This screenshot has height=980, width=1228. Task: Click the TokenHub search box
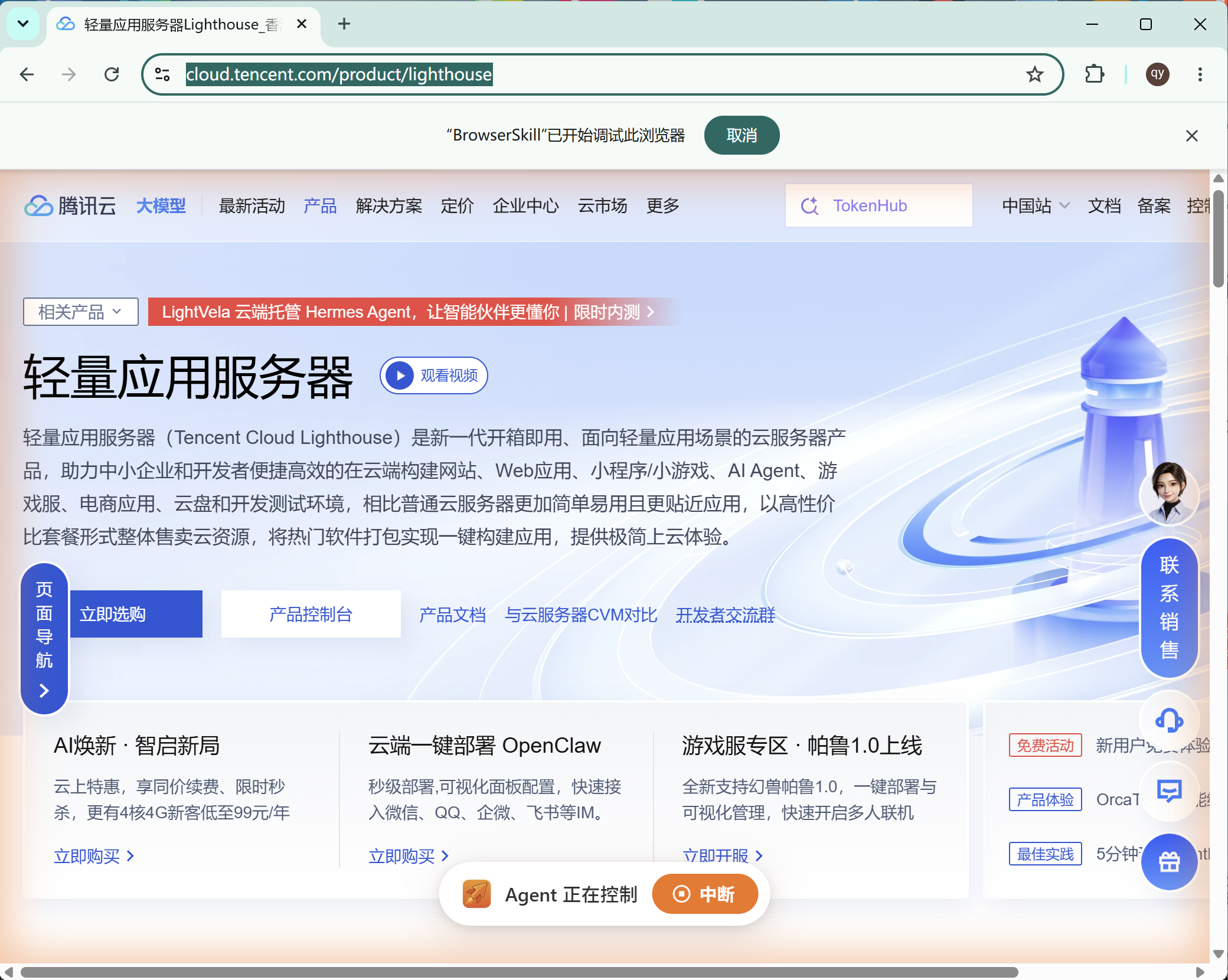pyautogui.click(x=879, y=205)
